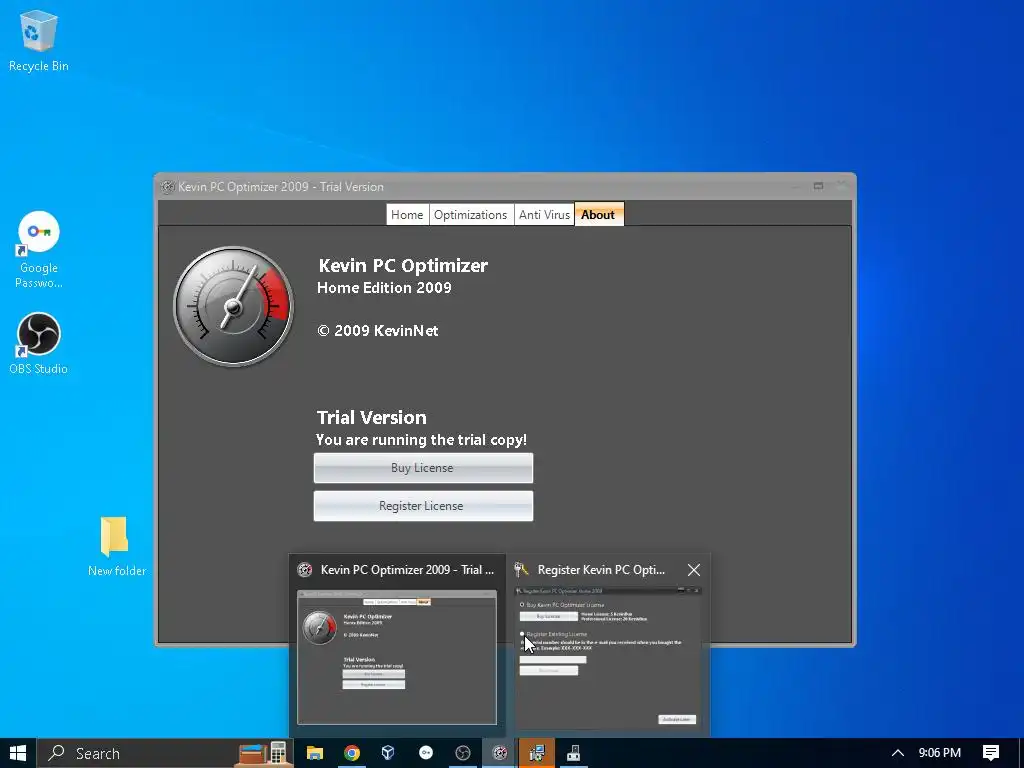Select the OBS Studio desktop shortcut
This screenshot has height=768, width=1024.
(39, 344)
